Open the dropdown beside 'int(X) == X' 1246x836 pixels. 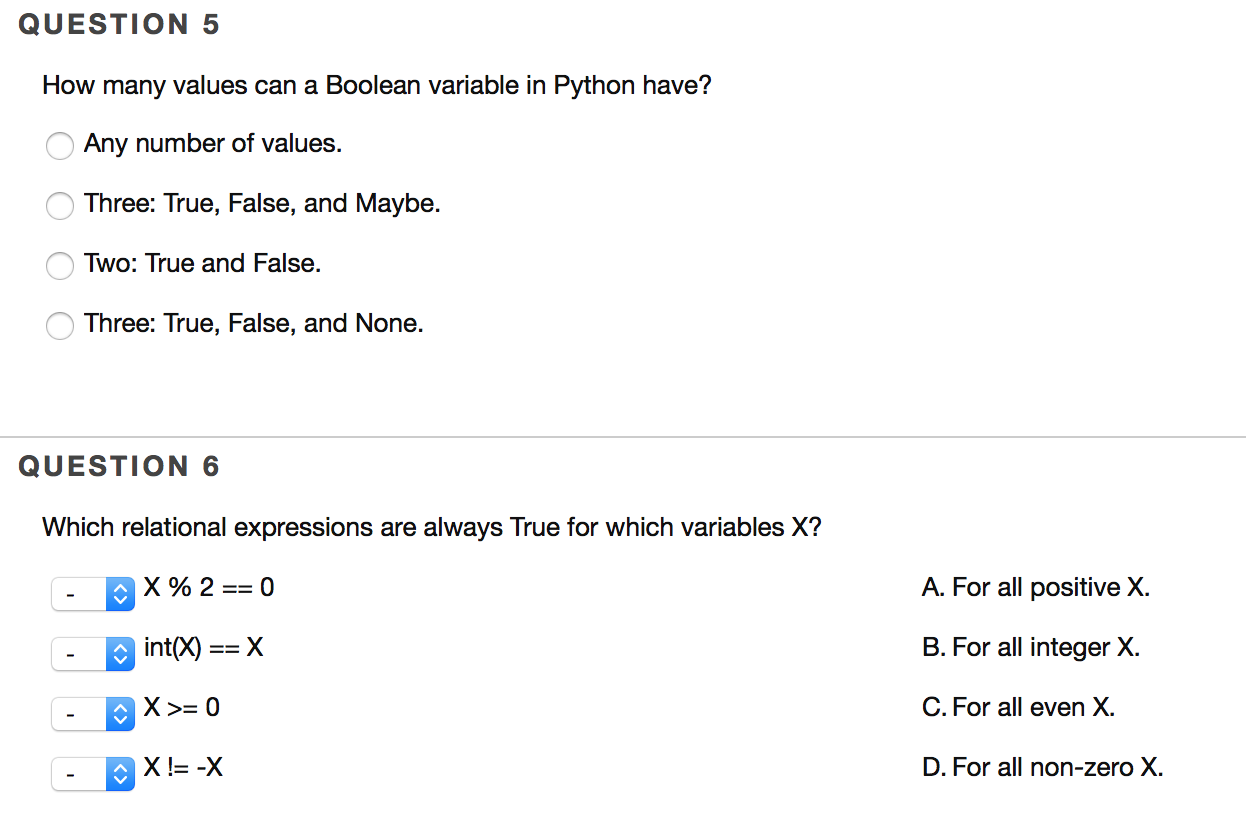tap(93, 653)
